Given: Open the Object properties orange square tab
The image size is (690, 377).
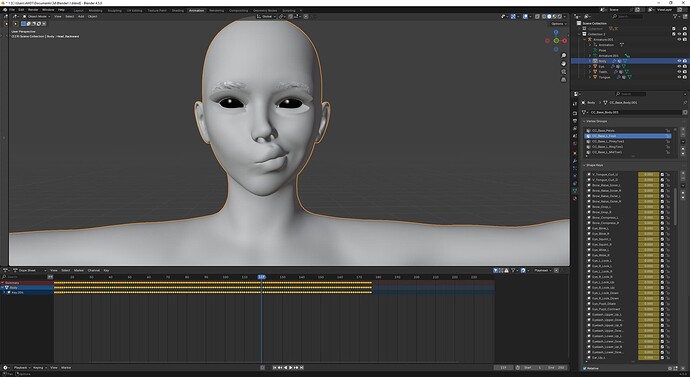Looking at the screenshot, I should coord(575,153).
